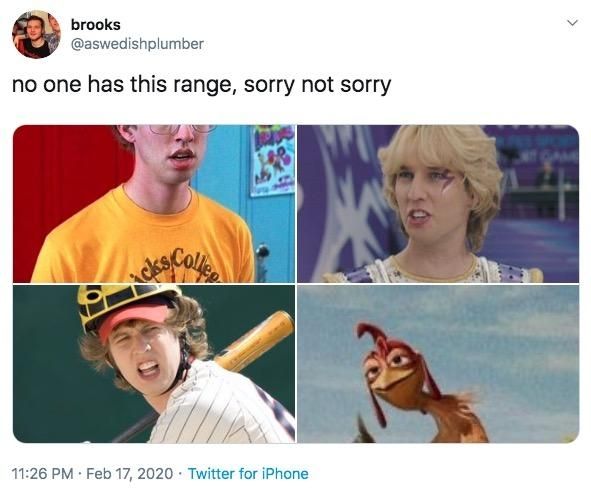Select the tweet text about range

202,84
